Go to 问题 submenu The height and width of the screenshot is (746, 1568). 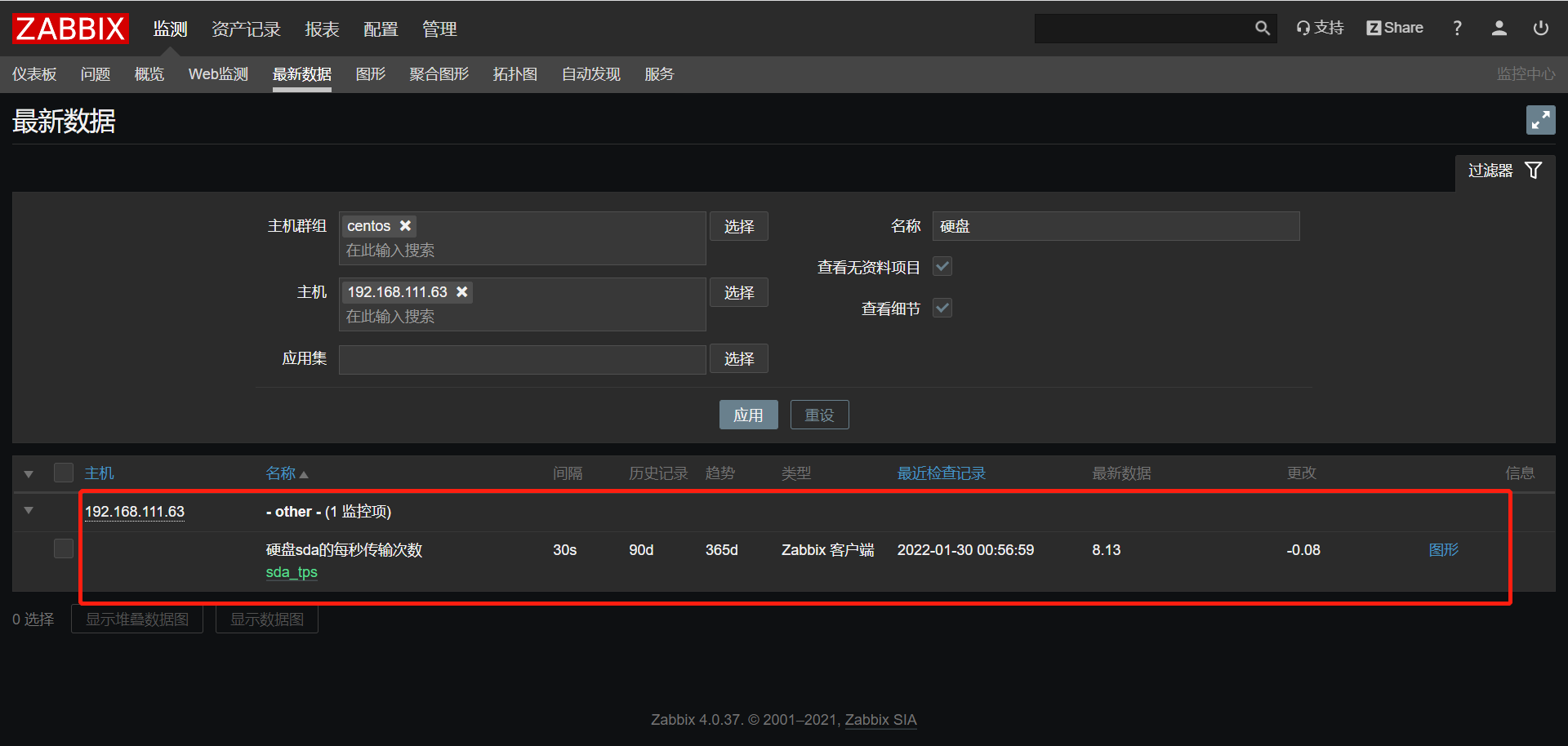pyautogui.click(x=96, y=74)
